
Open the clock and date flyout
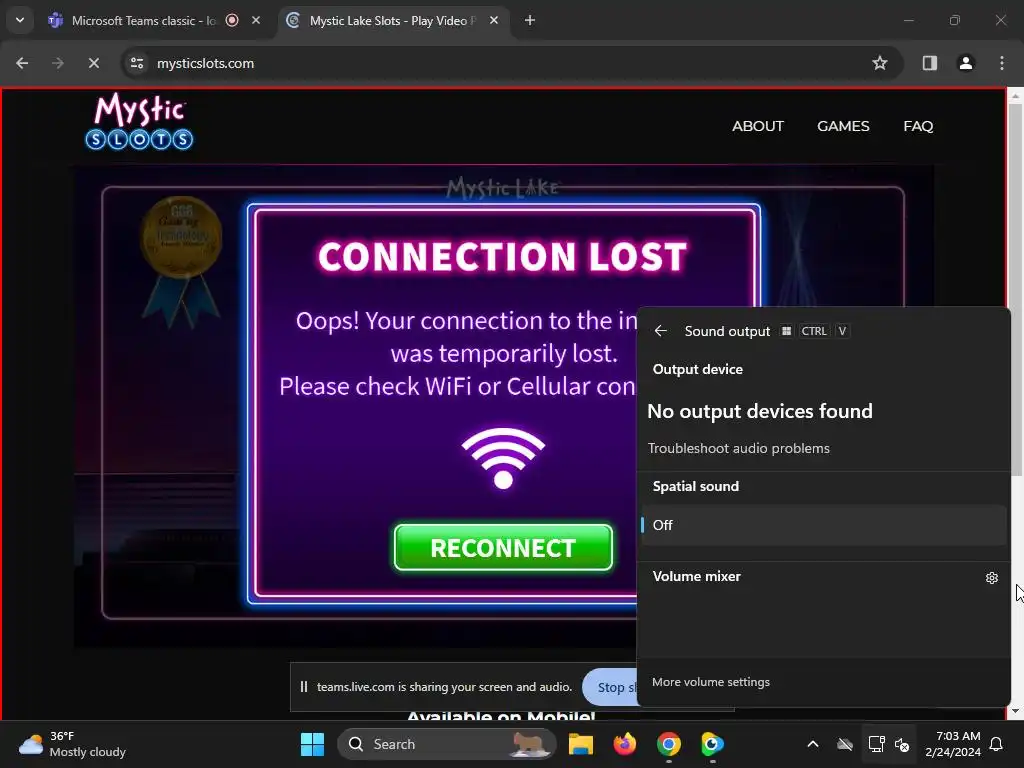pos(953,744)
